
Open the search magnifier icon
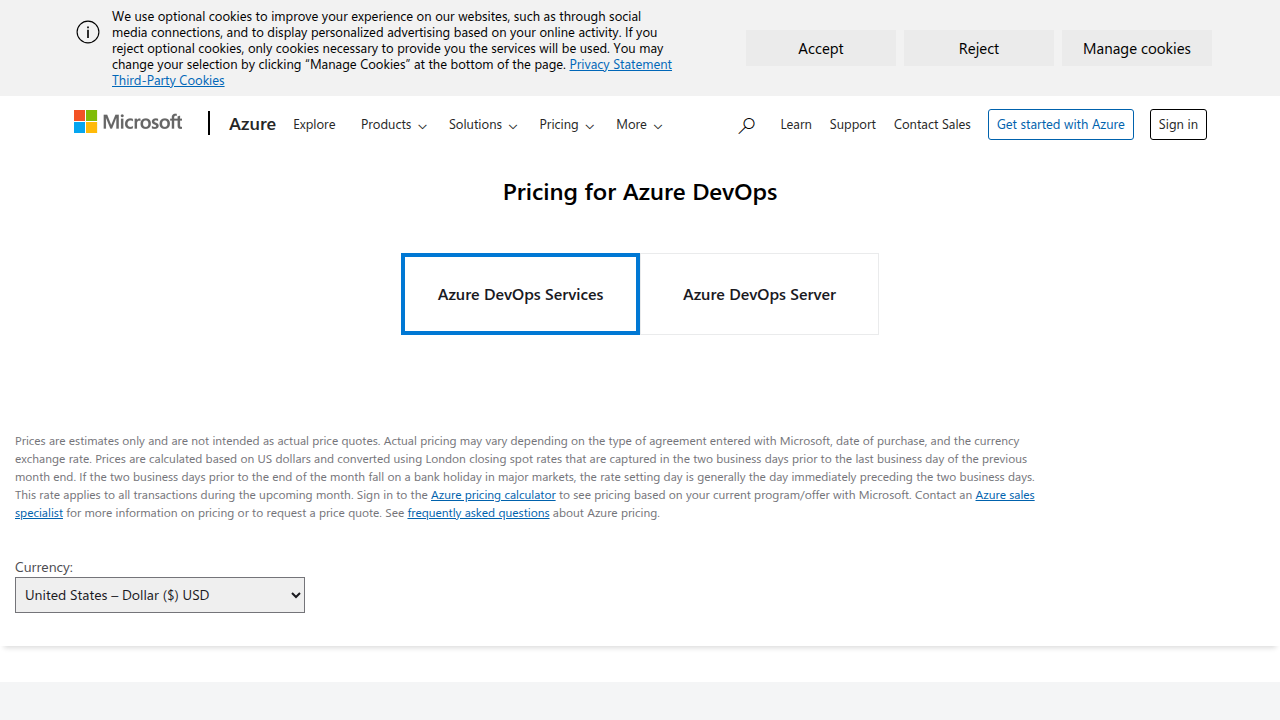[746, 125]
